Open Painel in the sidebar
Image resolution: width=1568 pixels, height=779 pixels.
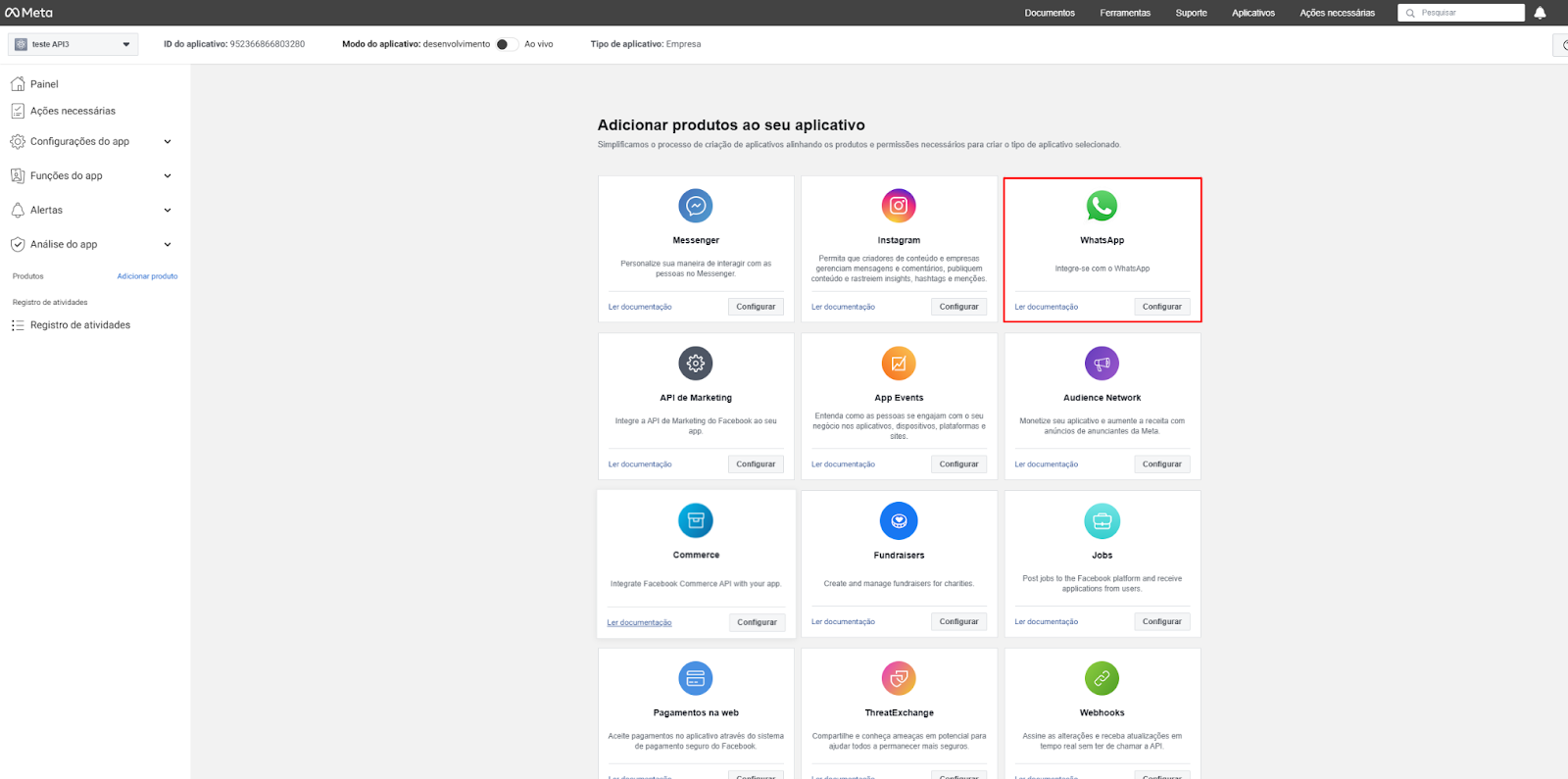[x=44, y=84]
